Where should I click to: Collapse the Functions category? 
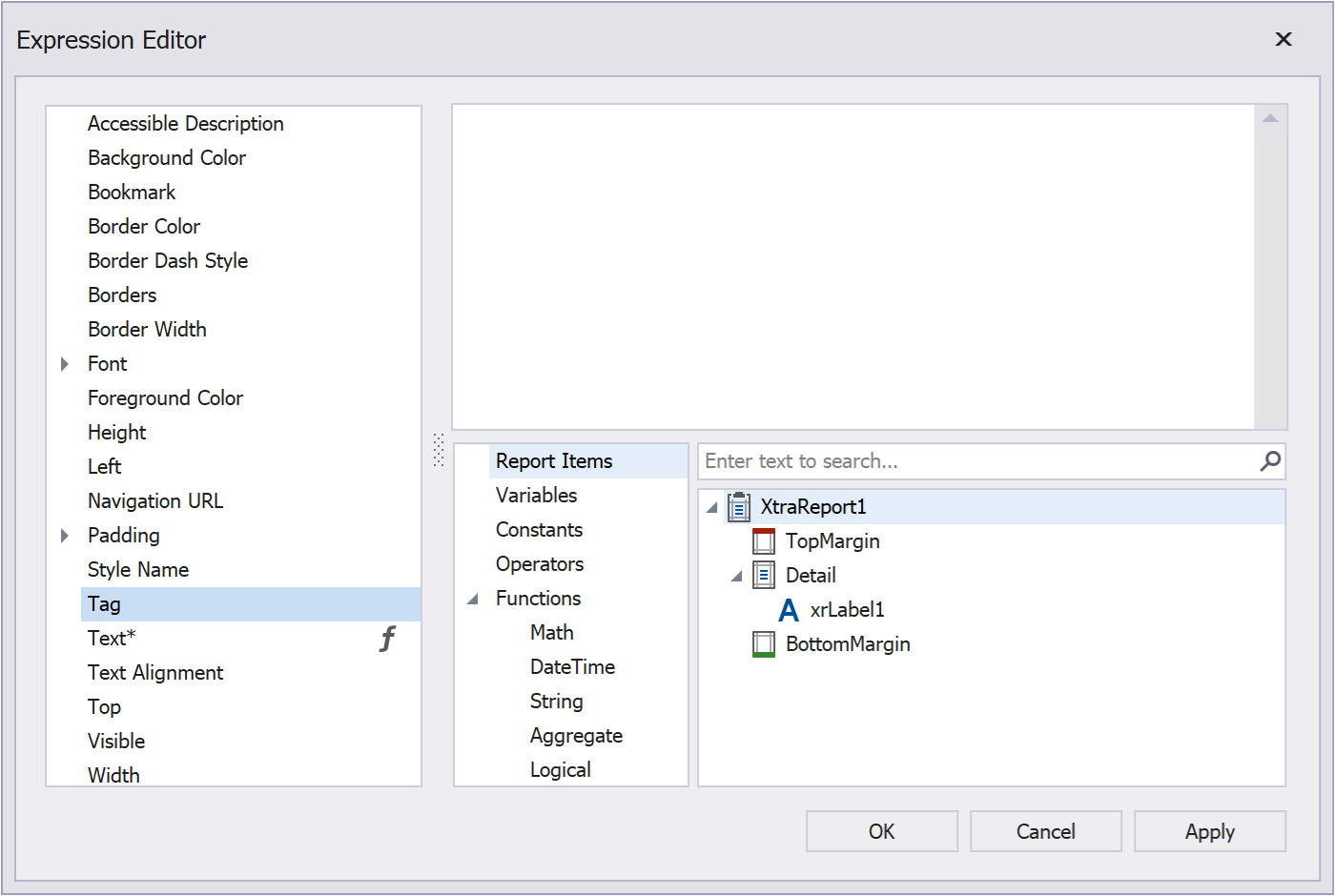click(x=473, y=600)
